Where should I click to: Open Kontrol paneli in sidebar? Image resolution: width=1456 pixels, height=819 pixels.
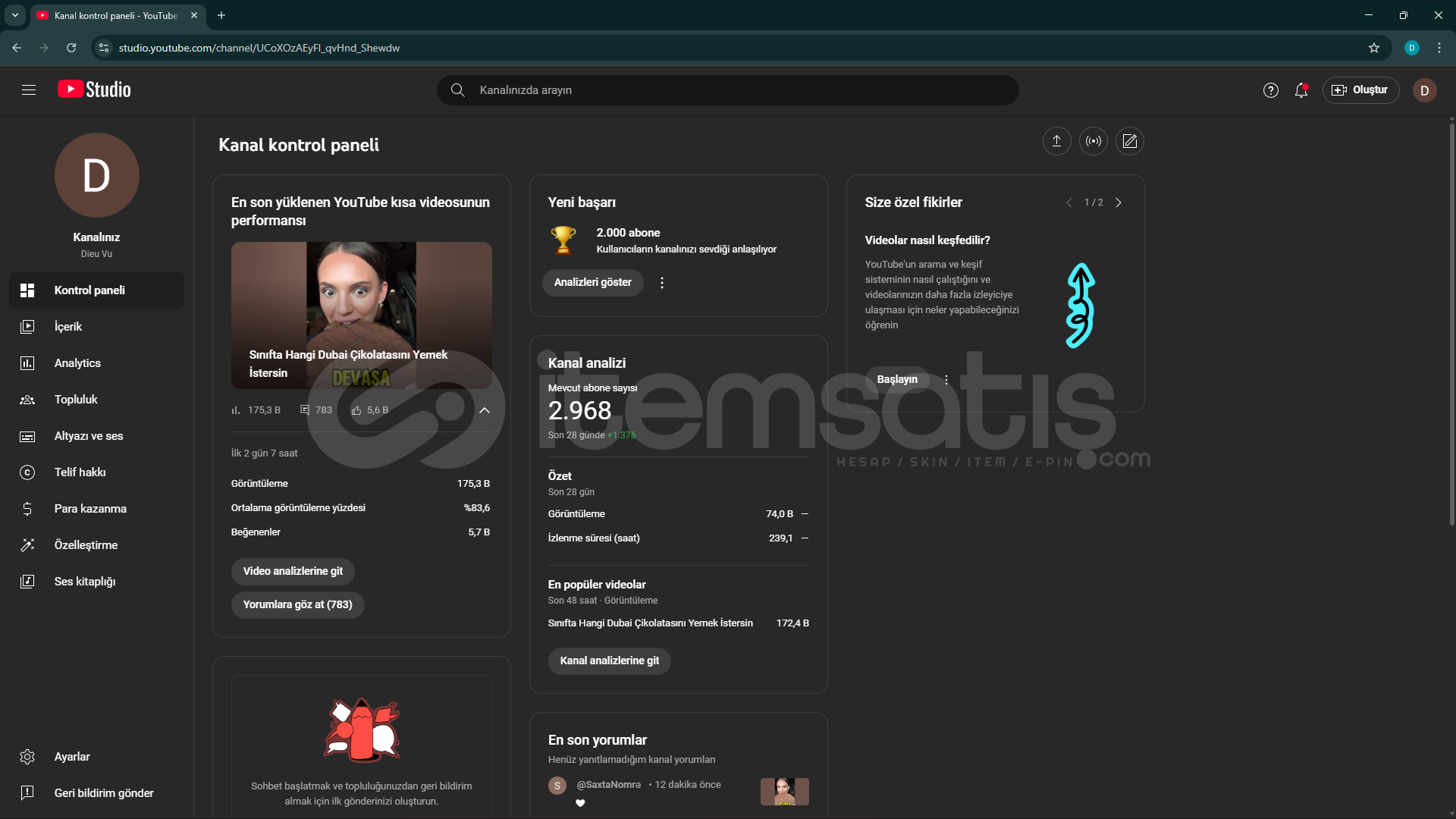coord(96,290)
